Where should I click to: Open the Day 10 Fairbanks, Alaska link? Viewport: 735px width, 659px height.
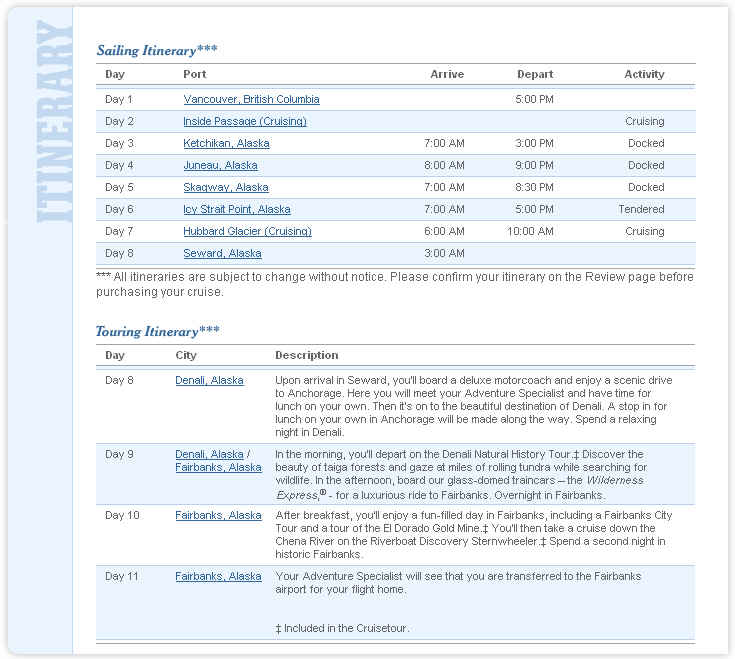[218, 515]
